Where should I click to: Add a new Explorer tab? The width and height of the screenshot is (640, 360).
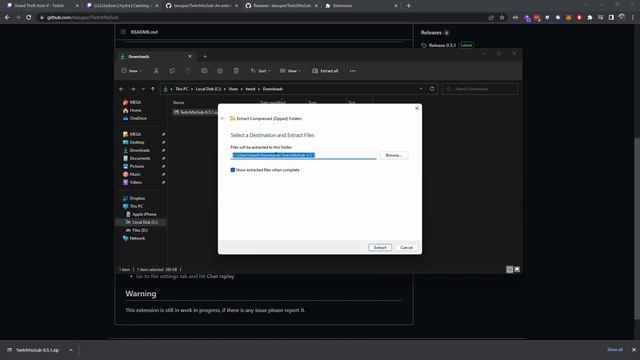[x=205, y=56]
